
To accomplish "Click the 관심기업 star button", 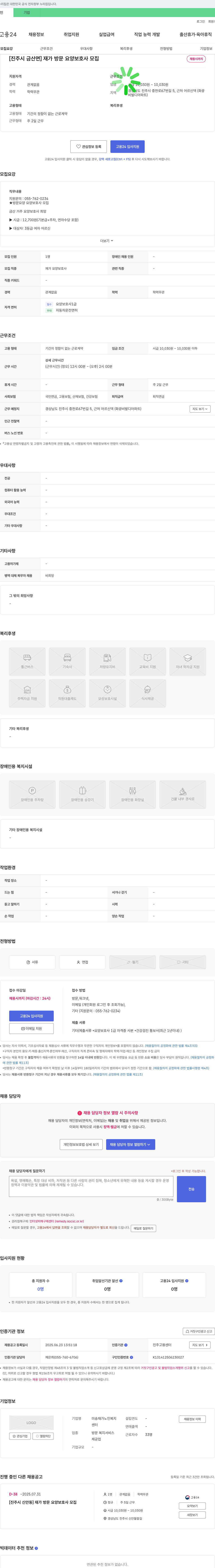I will click(x=20, y=1436).
